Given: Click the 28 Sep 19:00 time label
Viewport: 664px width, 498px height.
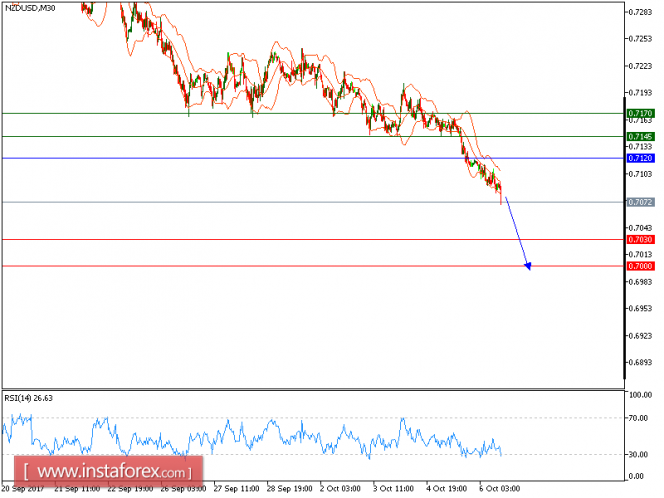Looking at the screenshot, I should point(290,489).
